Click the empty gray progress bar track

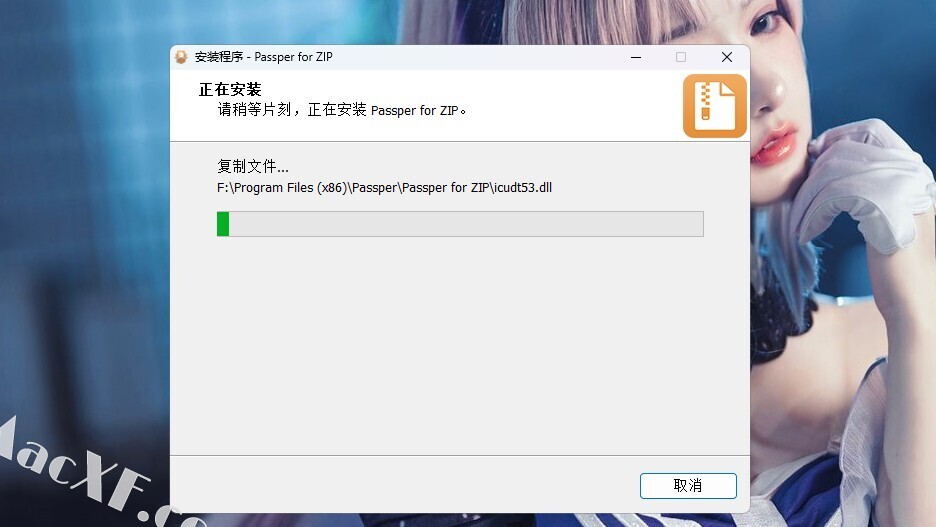point(466,224)
